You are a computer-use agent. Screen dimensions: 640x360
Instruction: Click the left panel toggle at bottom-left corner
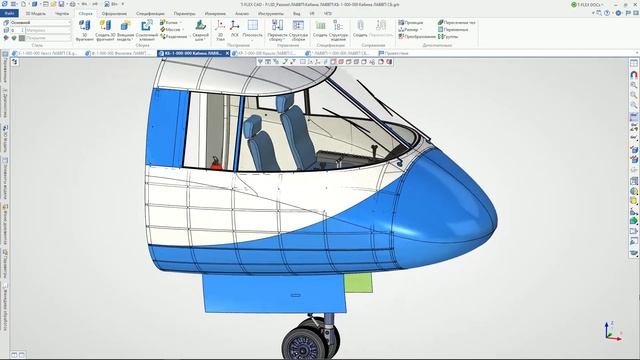pyautogui.click(x=14, y=355)
